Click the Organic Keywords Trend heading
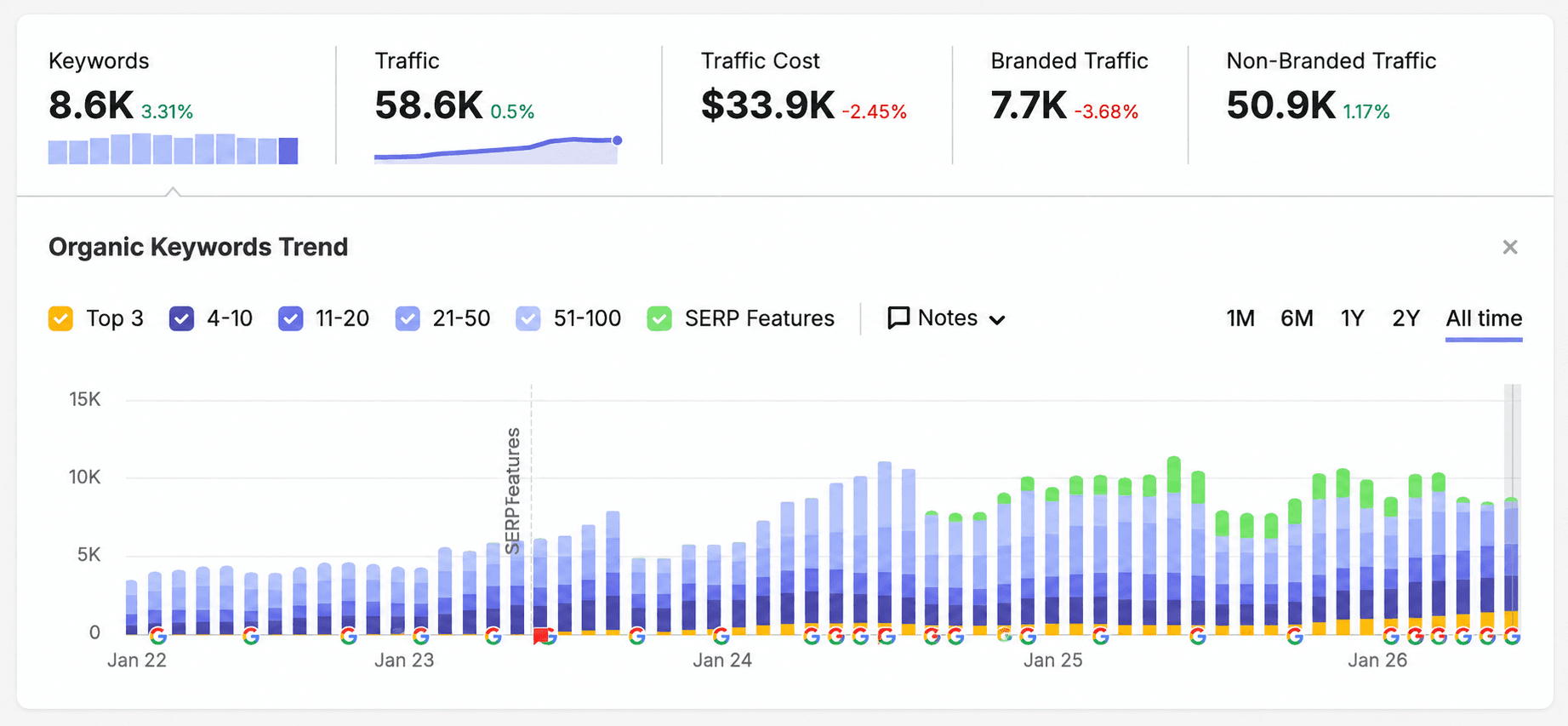The image size is (1568, 726). click(x=198, y=247)
